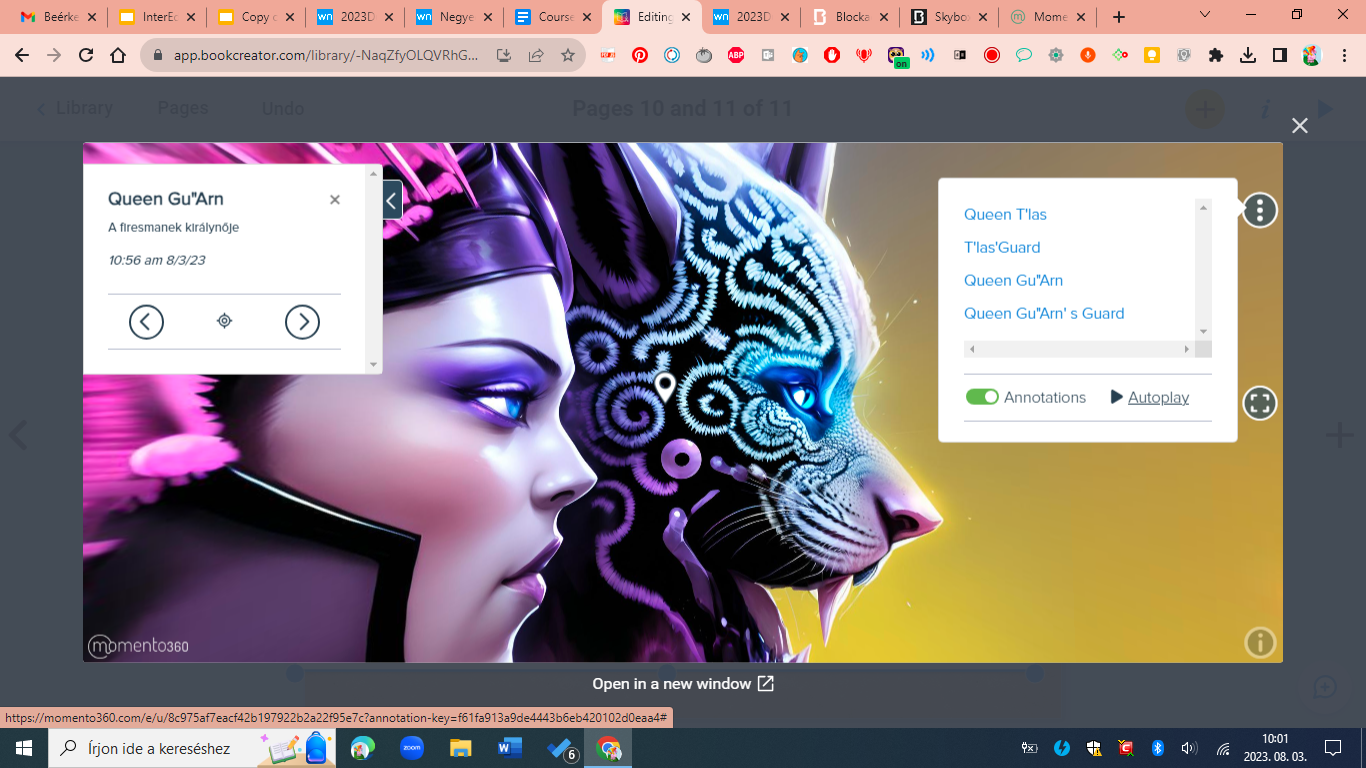Close the Queen Gu"Arn annotation panel
The image size is (1366, 768).
335,200
